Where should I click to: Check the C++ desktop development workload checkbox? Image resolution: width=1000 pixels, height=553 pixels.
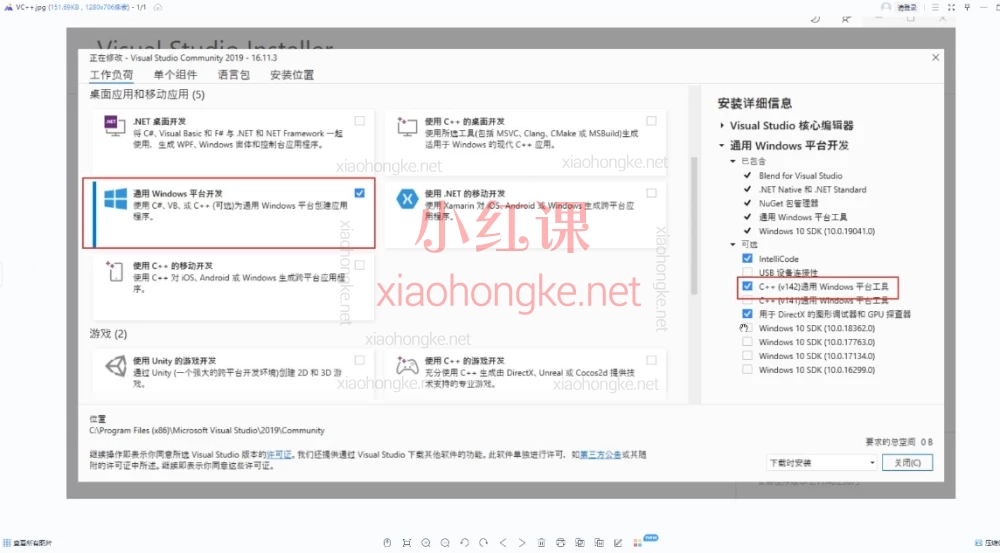click(x=651, y=121)
